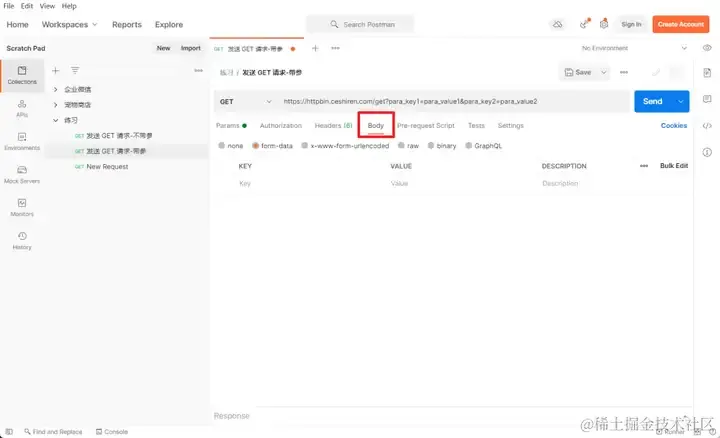Click the Save button
The height and width of the screenshot is (438, 720).
point(579,72)
